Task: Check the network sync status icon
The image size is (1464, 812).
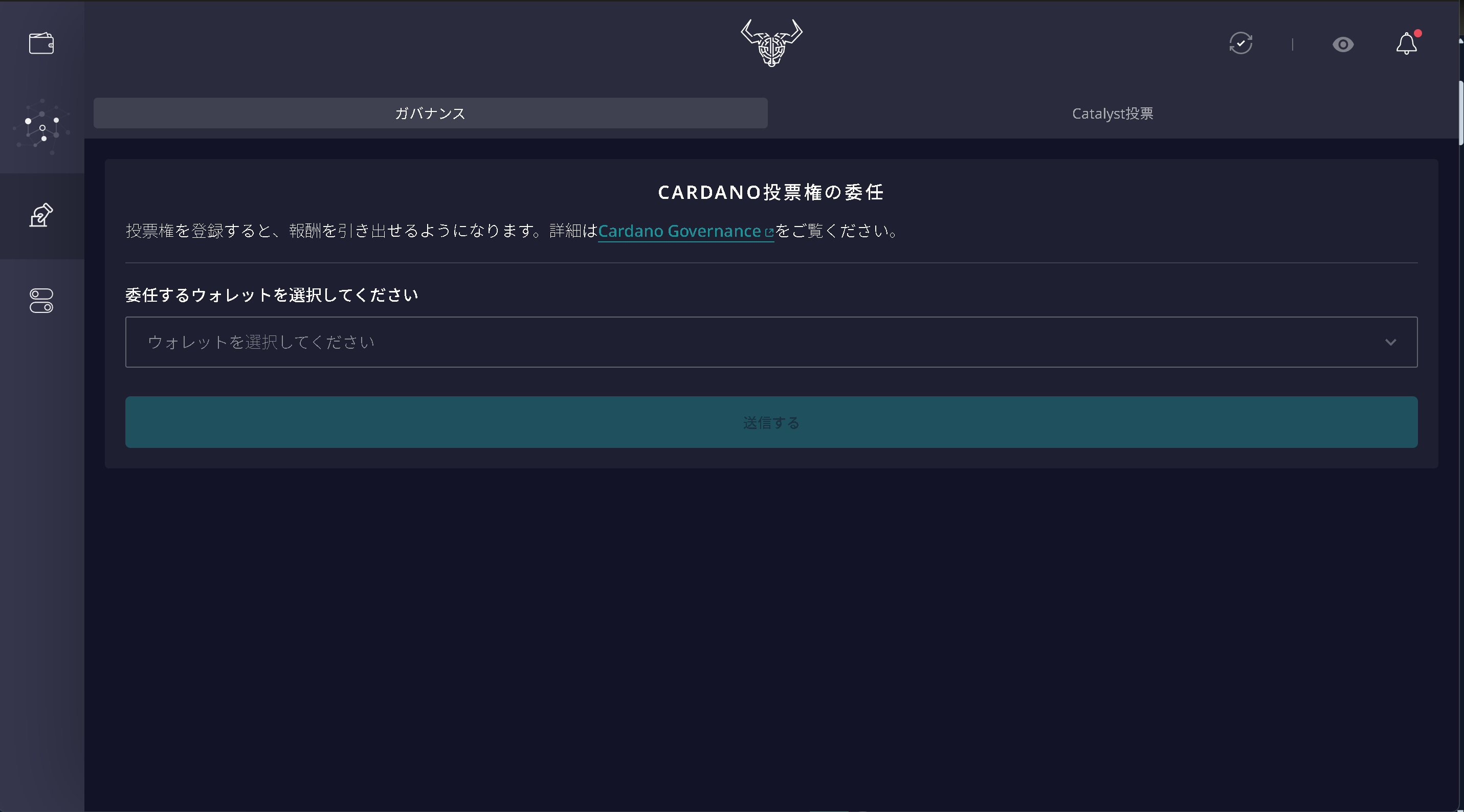Action: 1240,44
